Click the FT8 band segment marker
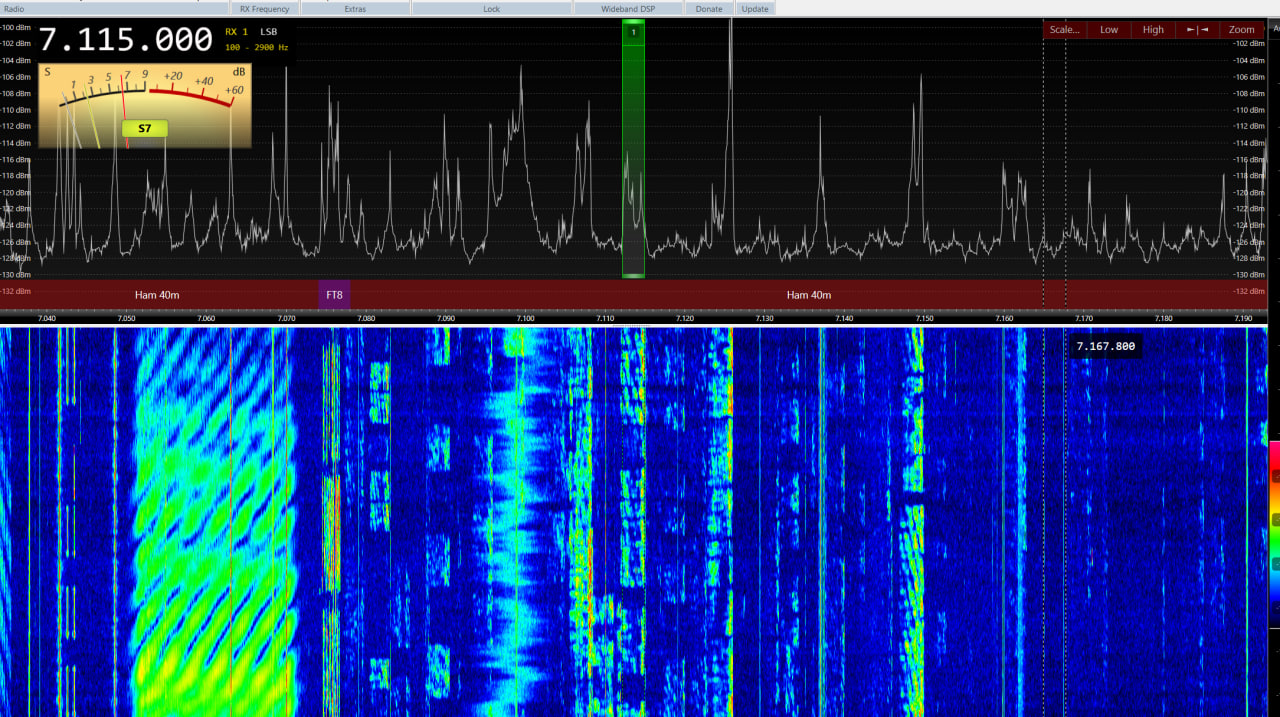This screenshot has height=717, width=1280. [334, 295]
